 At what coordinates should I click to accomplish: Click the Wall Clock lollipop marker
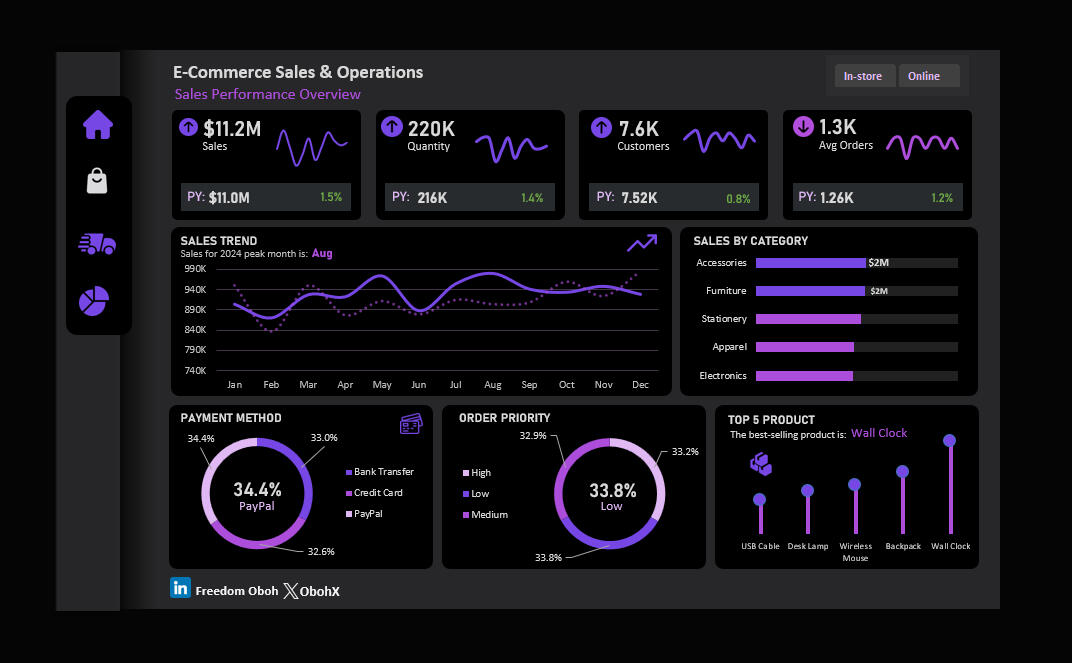tap(949, 441)
